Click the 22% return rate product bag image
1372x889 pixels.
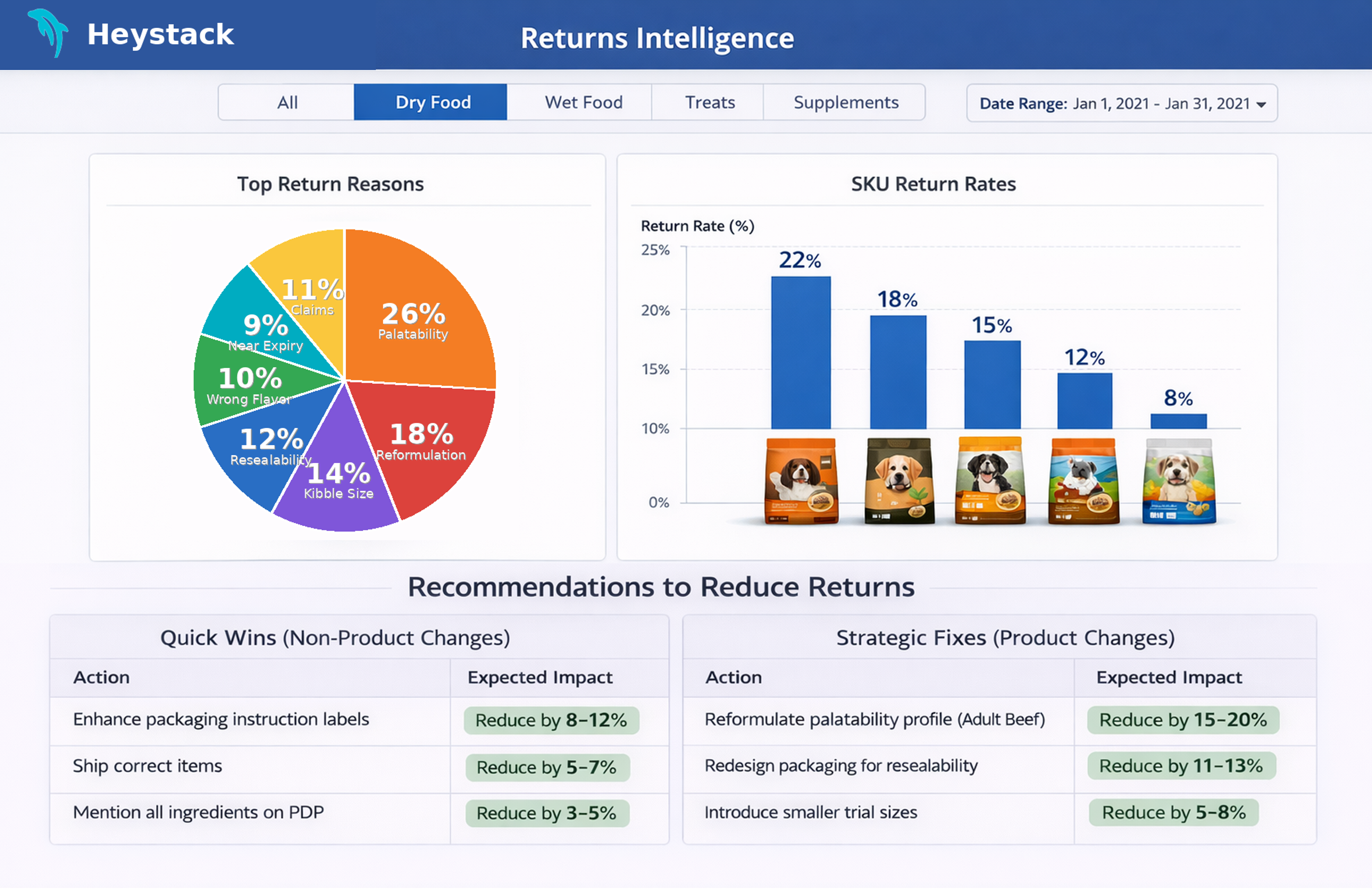click(x=801, y=481)
